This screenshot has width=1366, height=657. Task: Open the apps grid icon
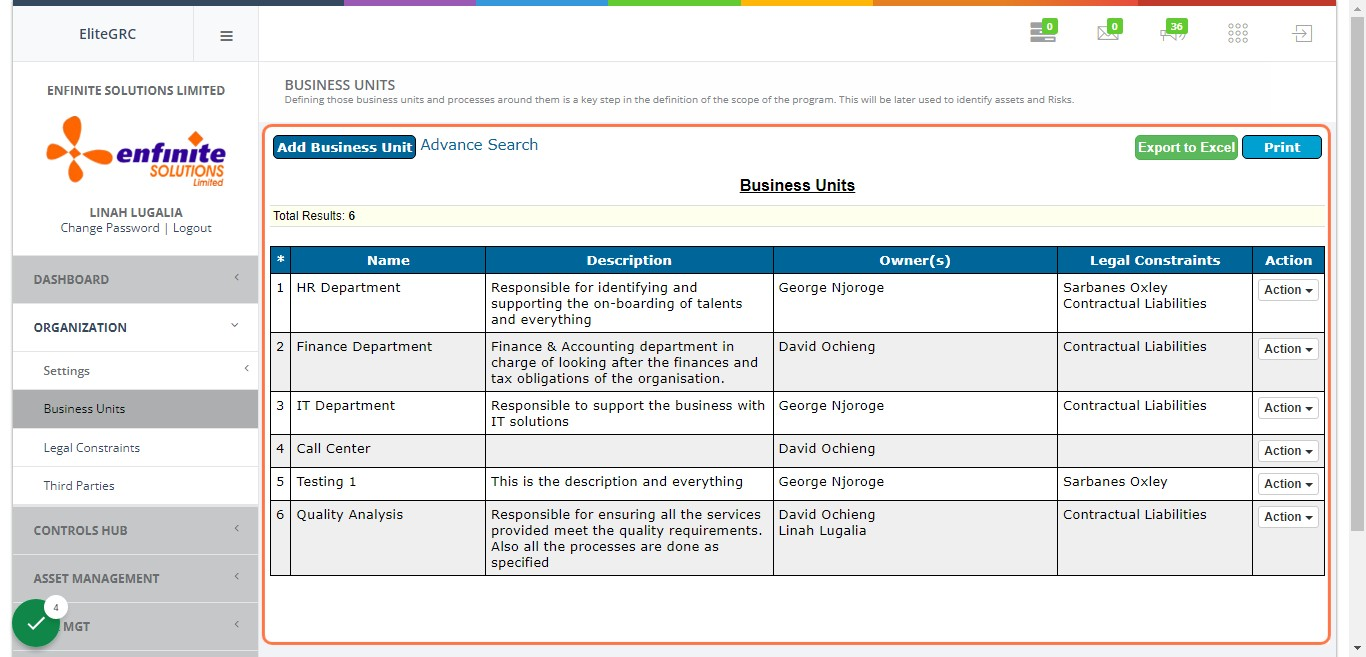click(x=1238, y=34)
